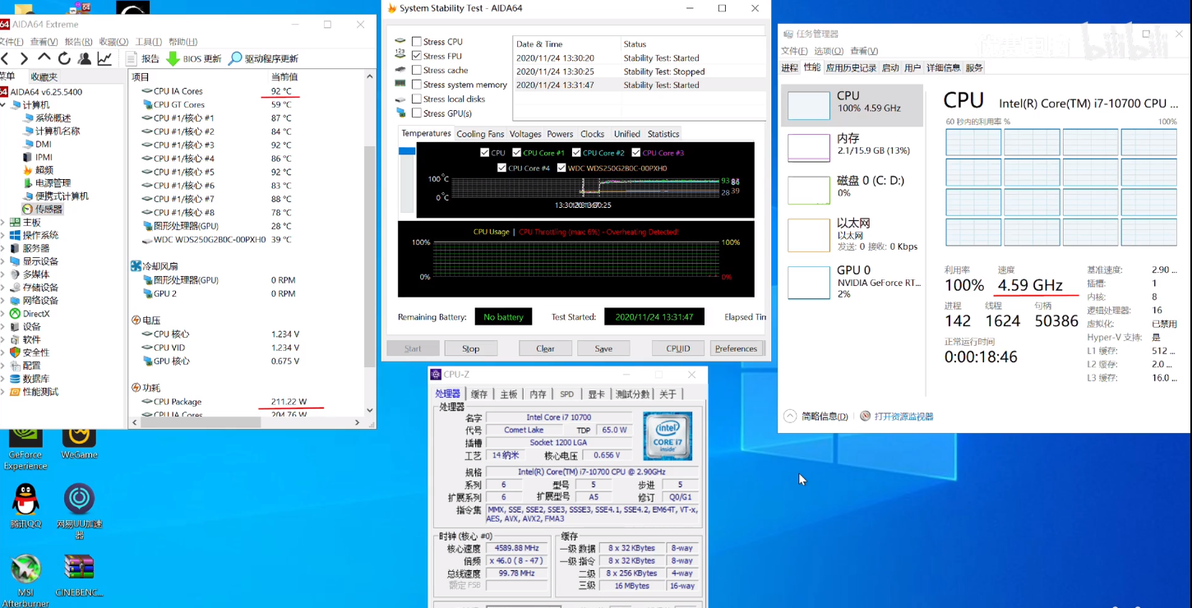The width and height of the screenshot is (1192, 608).
Task: Switch to AIDA64 收藏夹 tab
Action: point(43,77)
